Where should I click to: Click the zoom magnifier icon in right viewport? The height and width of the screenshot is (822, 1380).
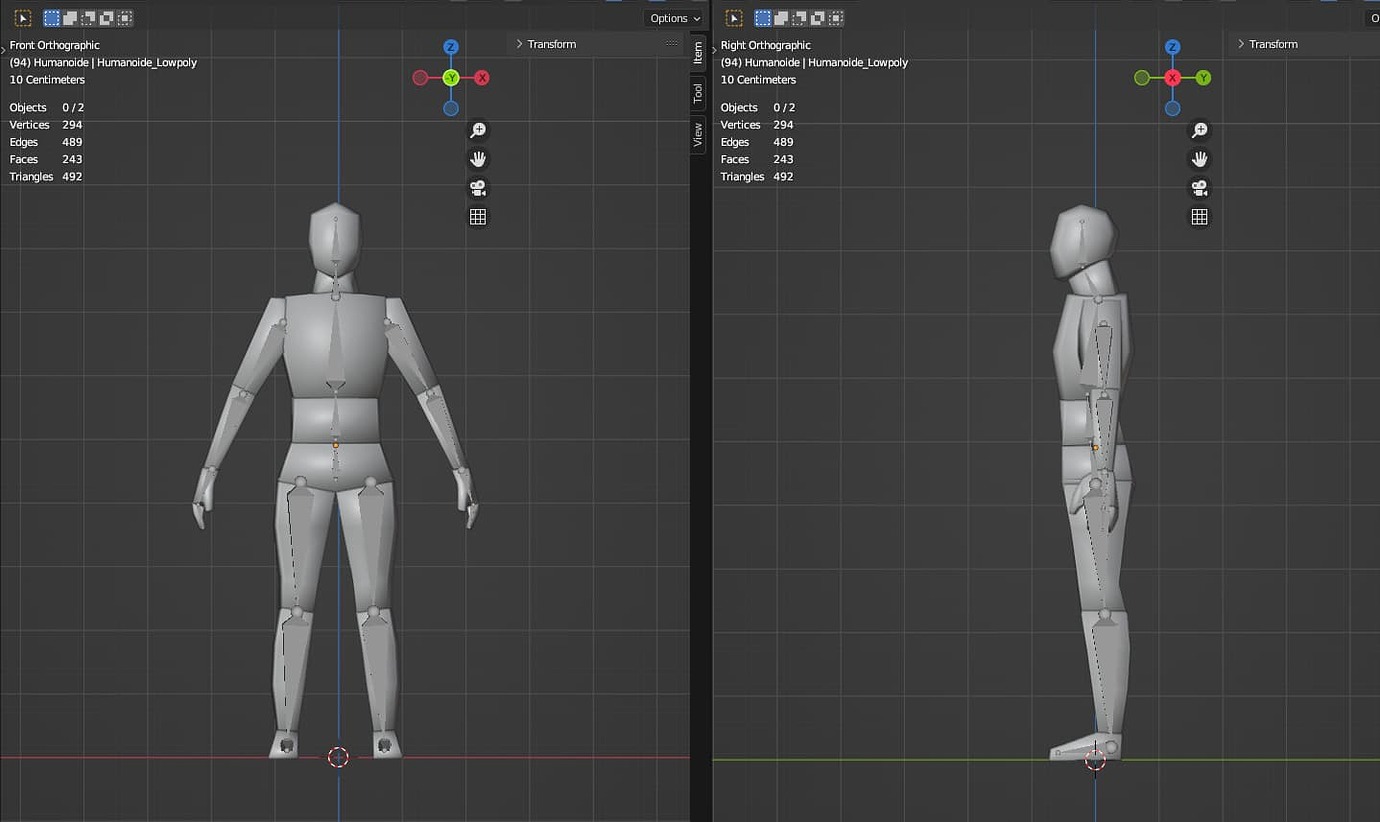click(1199, 129)
